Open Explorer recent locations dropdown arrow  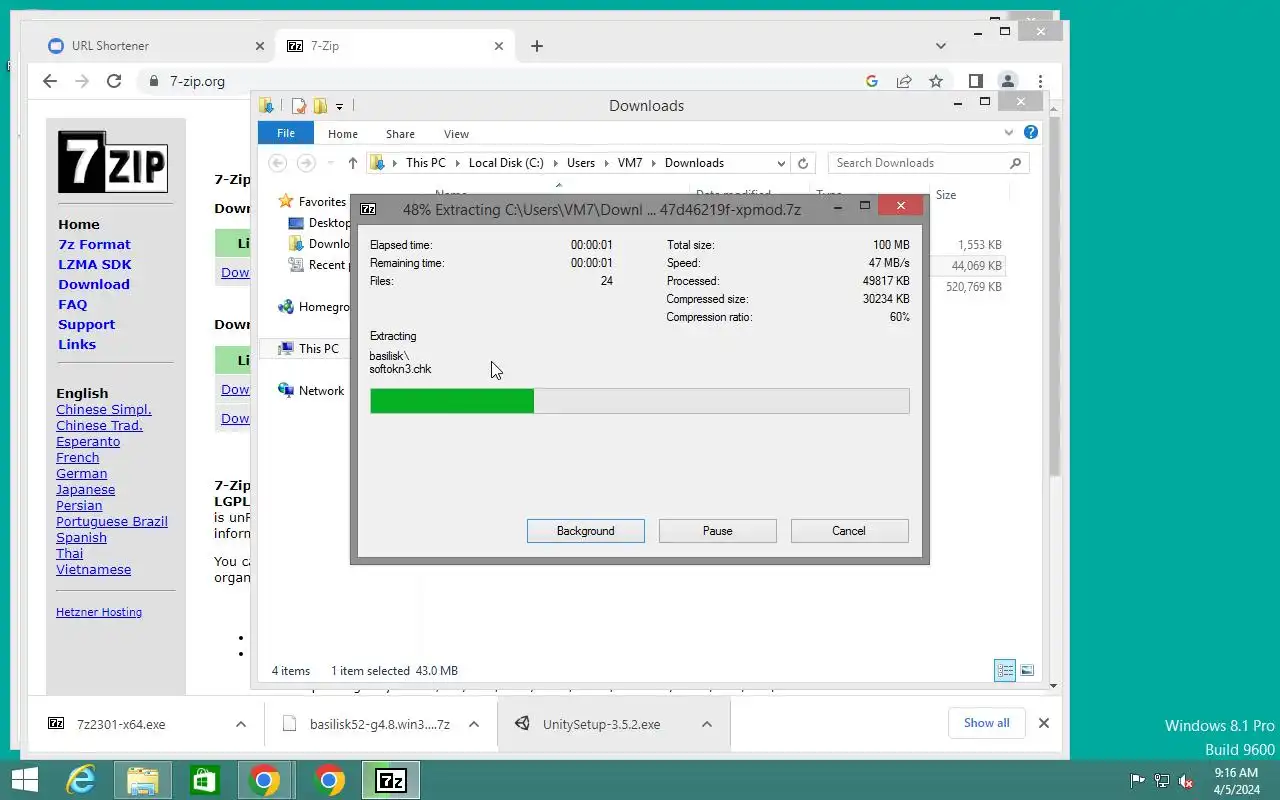click(331, 163)
